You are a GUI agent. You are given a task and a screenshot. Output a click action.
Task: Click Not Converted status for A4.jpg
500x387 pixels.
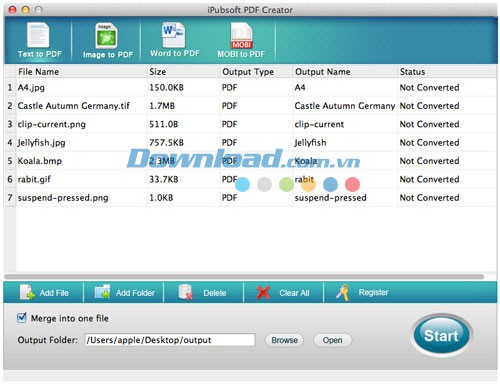[429, 87]
